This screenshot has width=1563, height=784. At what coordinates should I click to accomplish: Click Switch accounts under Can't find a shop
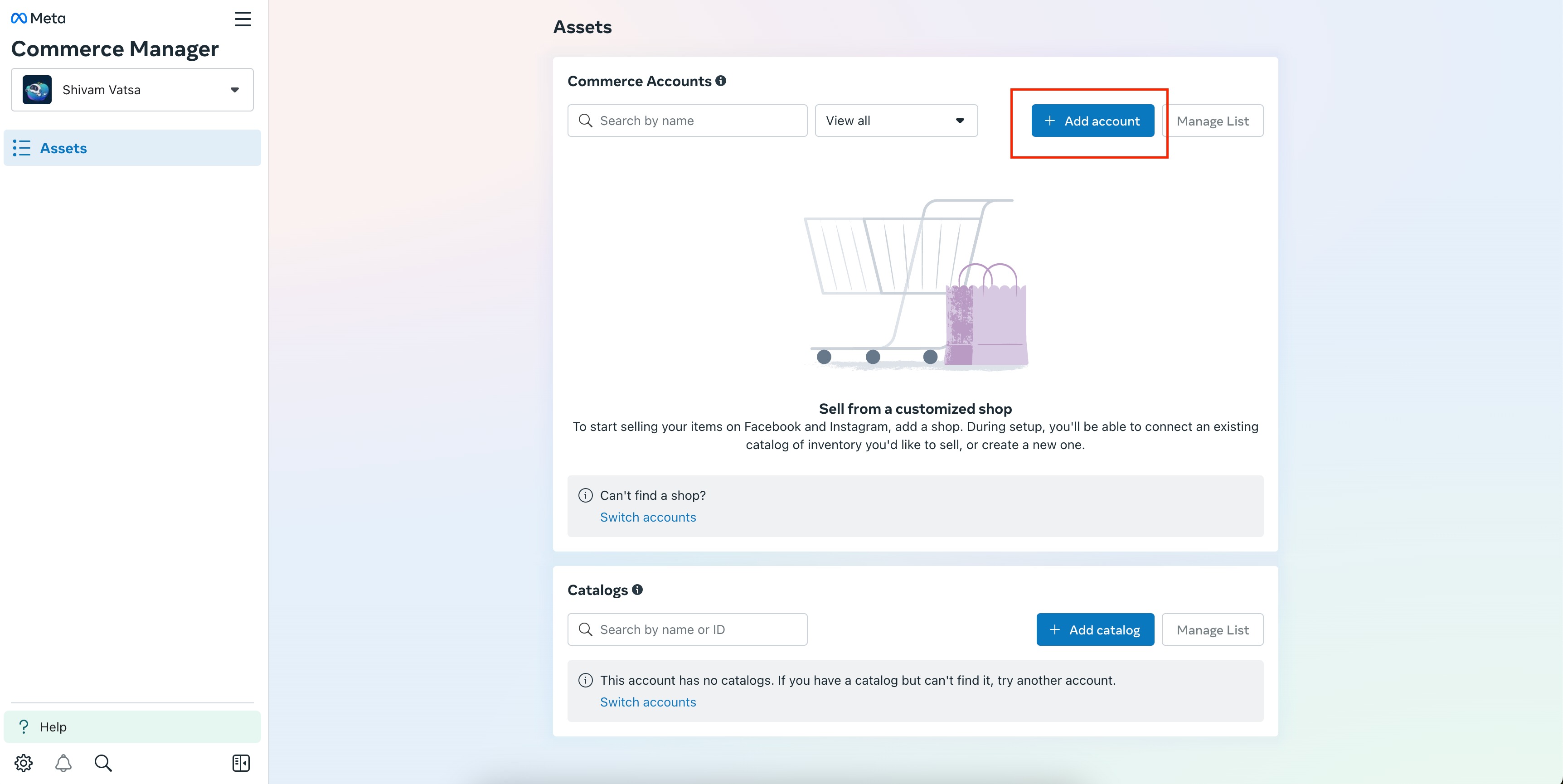pyautogui.click(x=648, y=517)
